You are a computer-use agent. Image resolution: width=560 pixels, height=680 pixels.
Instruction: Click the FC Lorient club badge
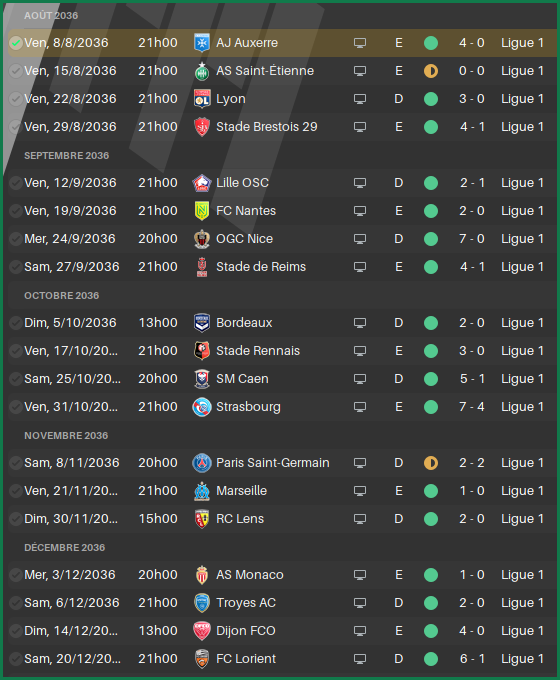(202, 659)
